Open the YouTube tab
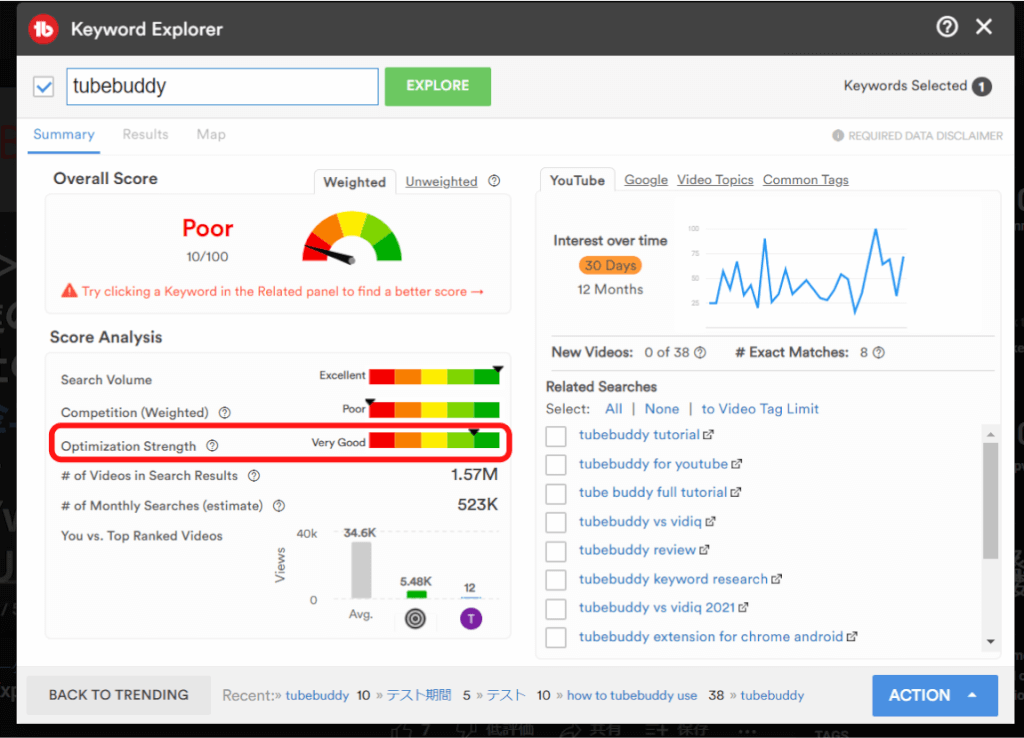This screenshot has width=1024, height=738. point(577,180)
